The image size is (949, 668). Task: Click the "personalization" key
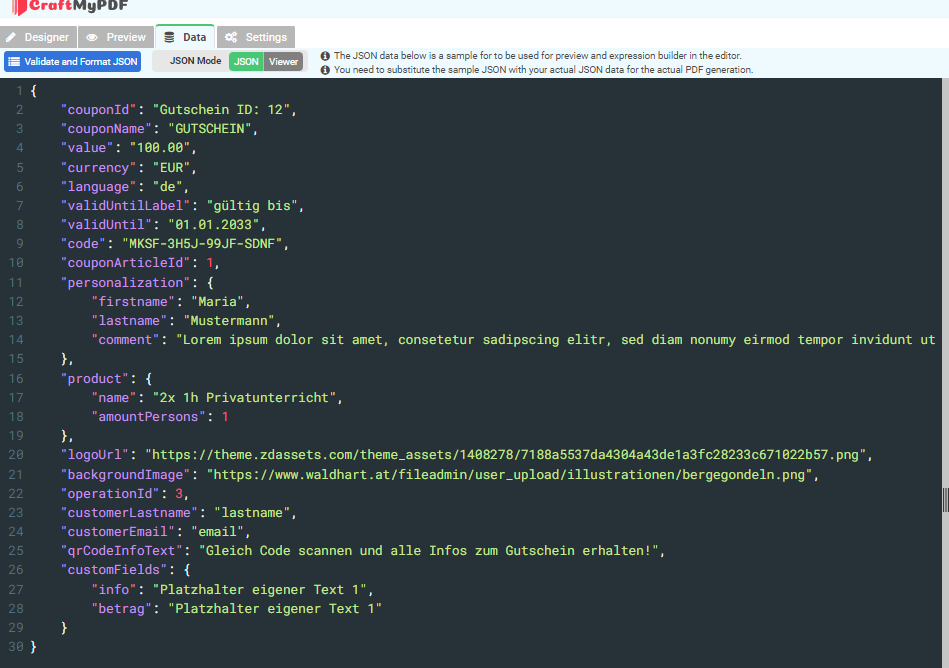coord(125,283)
